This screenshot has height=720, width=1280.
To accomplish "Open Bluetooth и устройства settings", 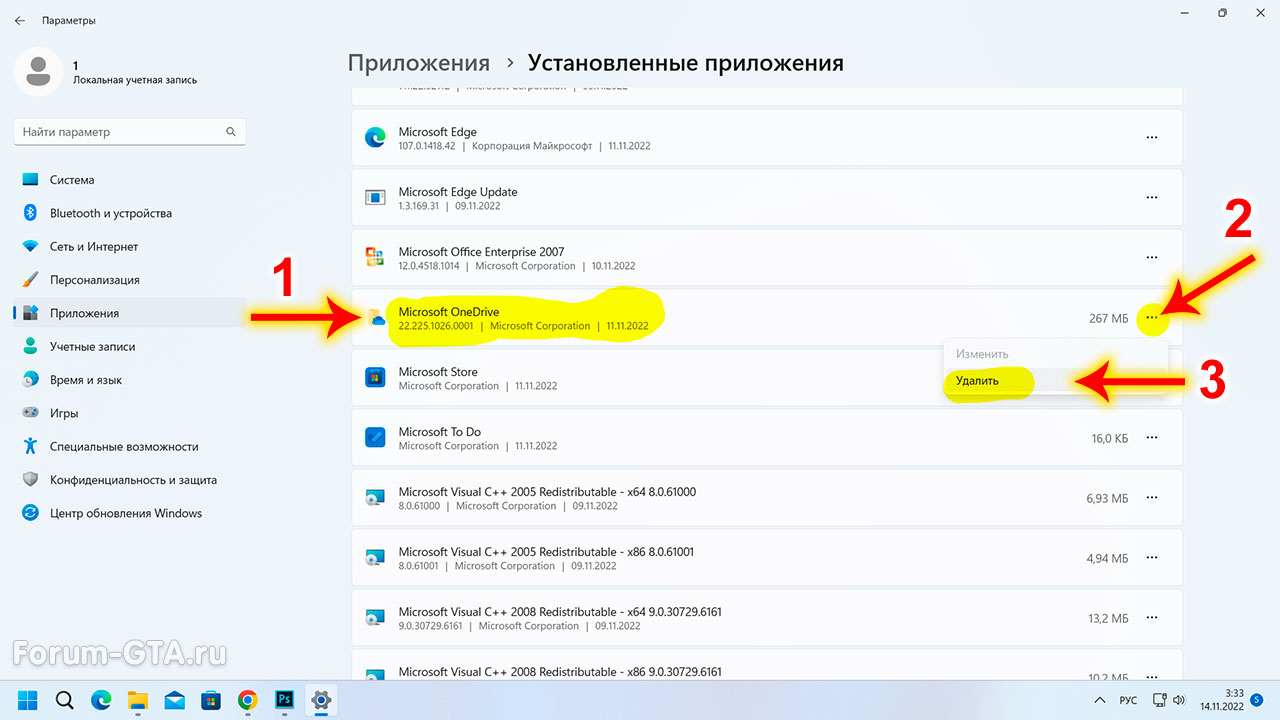I will (x=130, y=213).
